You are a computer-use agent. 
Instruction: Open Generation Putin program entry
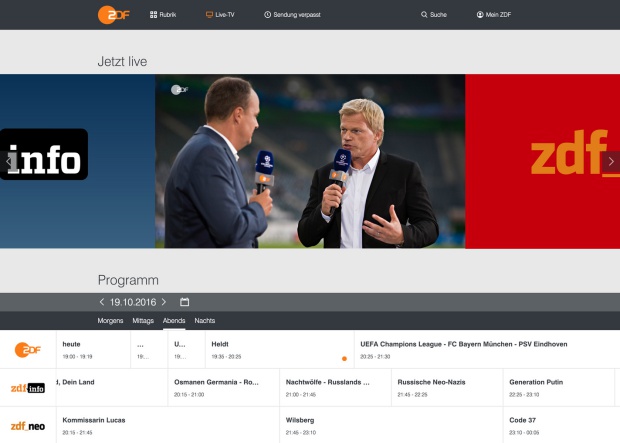click(x=559, y=388)
